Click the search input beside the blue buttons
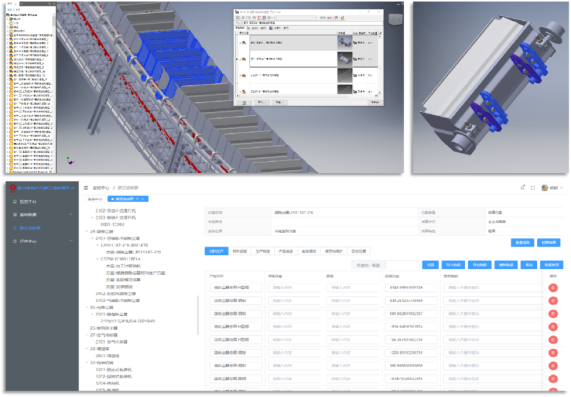 click(402, 265)
